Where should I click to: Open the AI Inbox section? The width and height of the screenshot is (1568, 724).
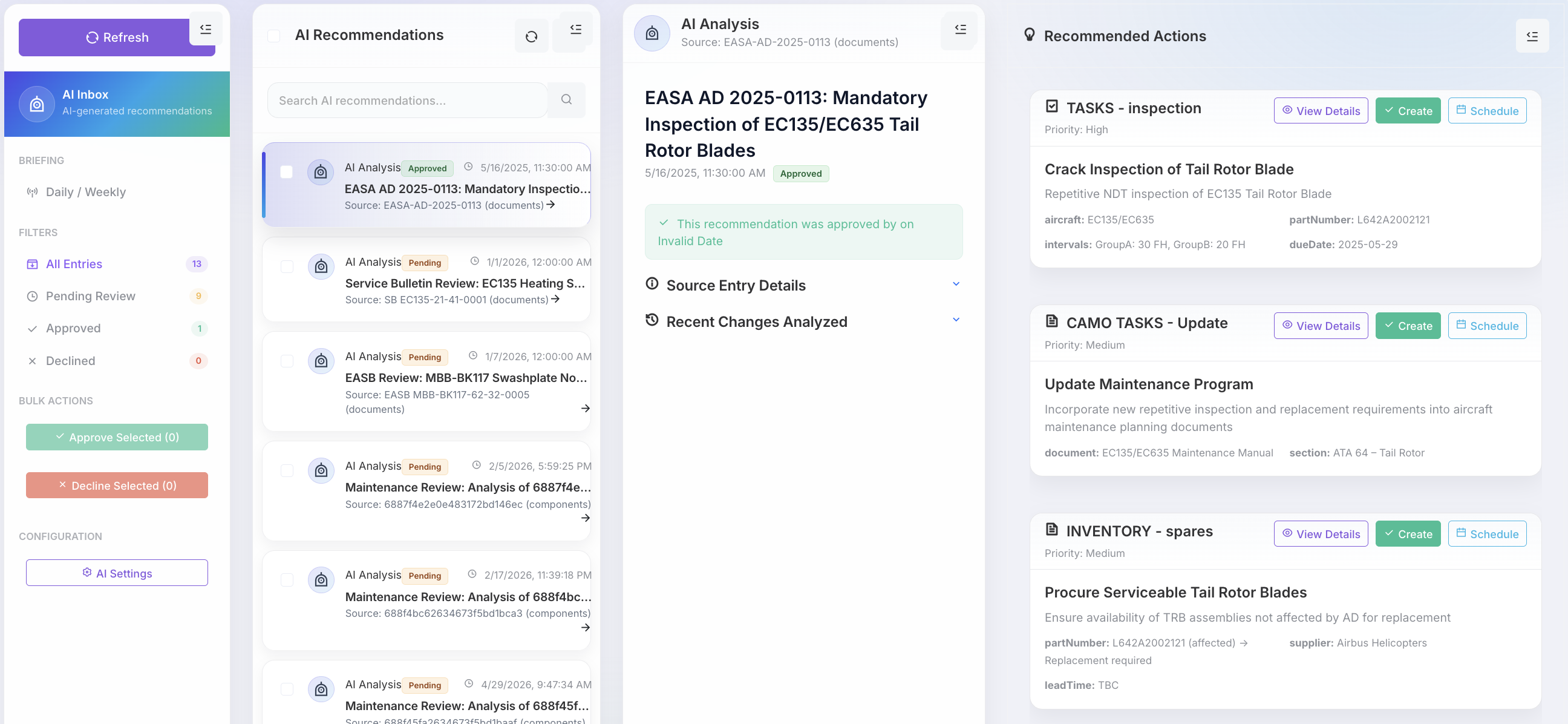pyautogui.click(x=117, y=104)
